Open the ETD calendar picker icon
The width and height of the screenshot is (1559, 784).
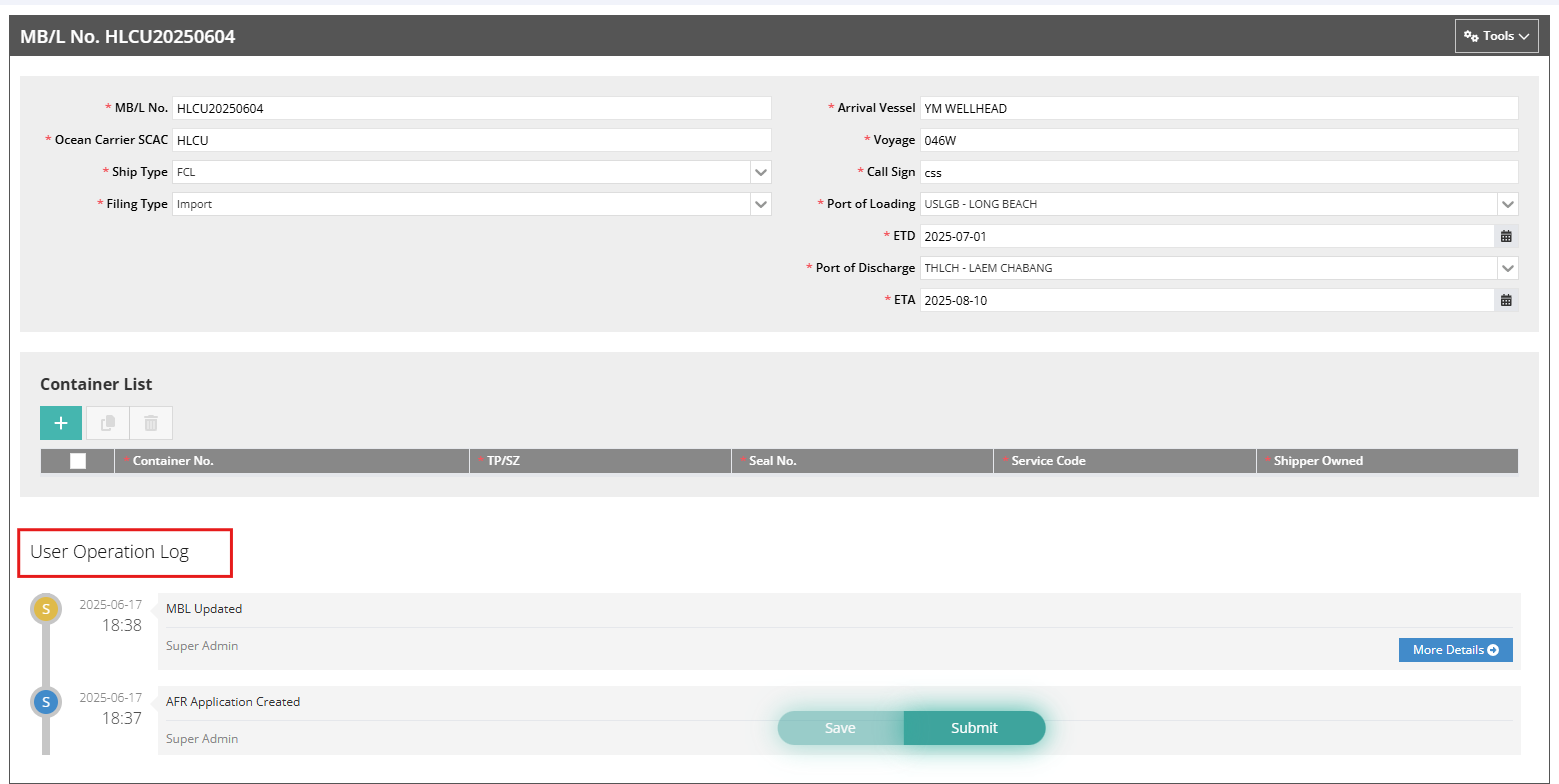click(1506, 236)
